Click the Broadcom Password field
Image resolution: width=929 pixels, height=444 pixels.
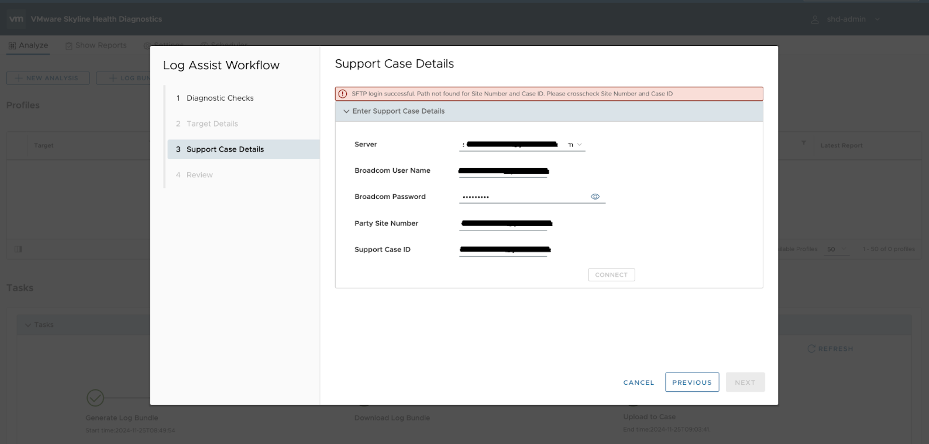click(532, 197)
